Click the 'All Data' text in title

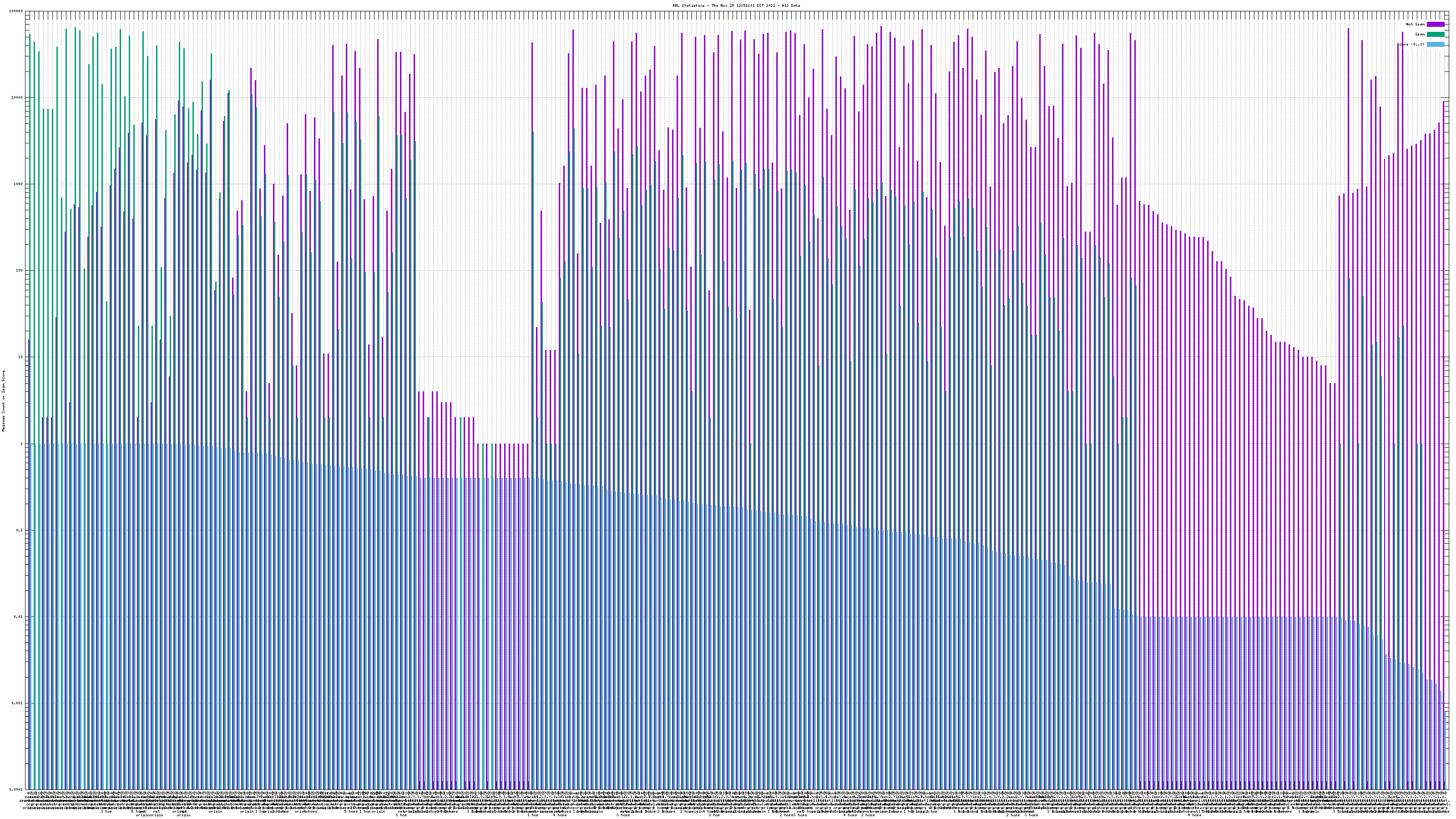click(x=791, y=5)
